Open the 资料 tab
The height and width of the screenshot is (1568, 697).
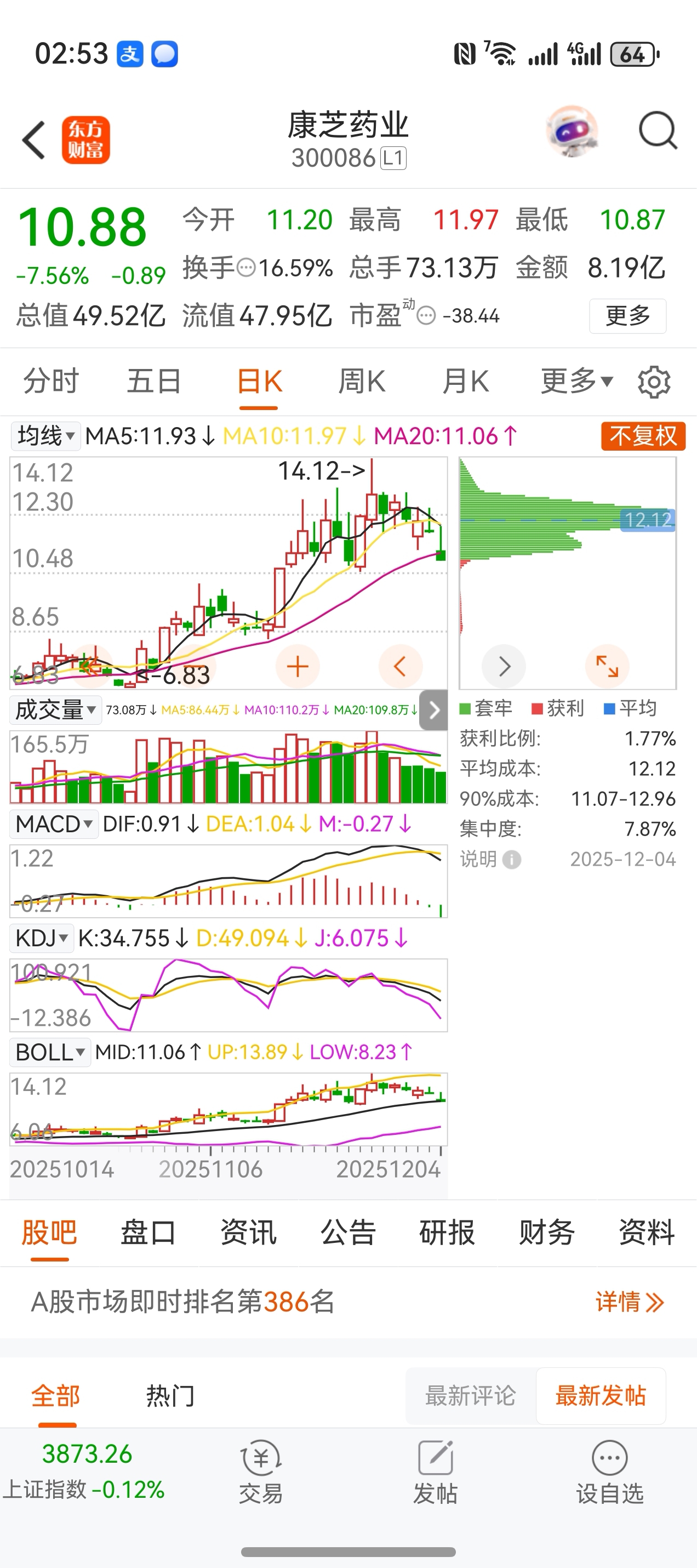pos(647,1233)
